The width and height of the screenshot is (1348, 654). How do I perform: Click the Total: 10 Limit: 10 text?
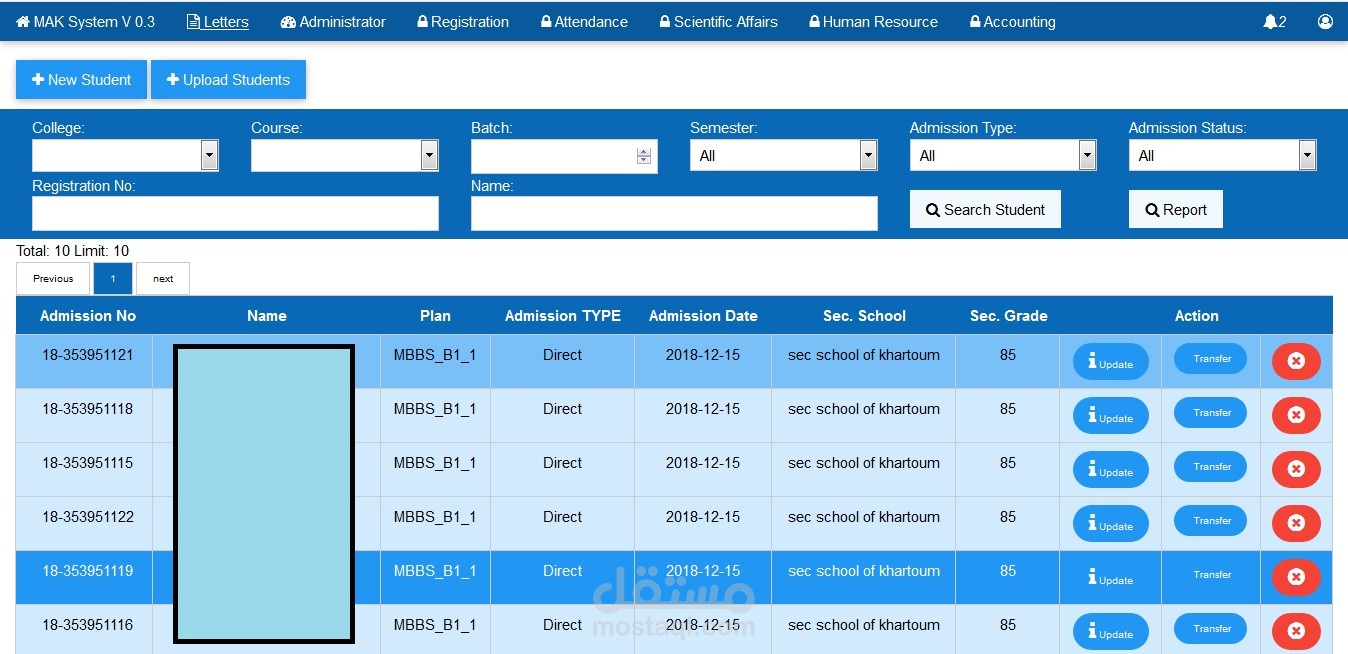(x=73, y=251)
